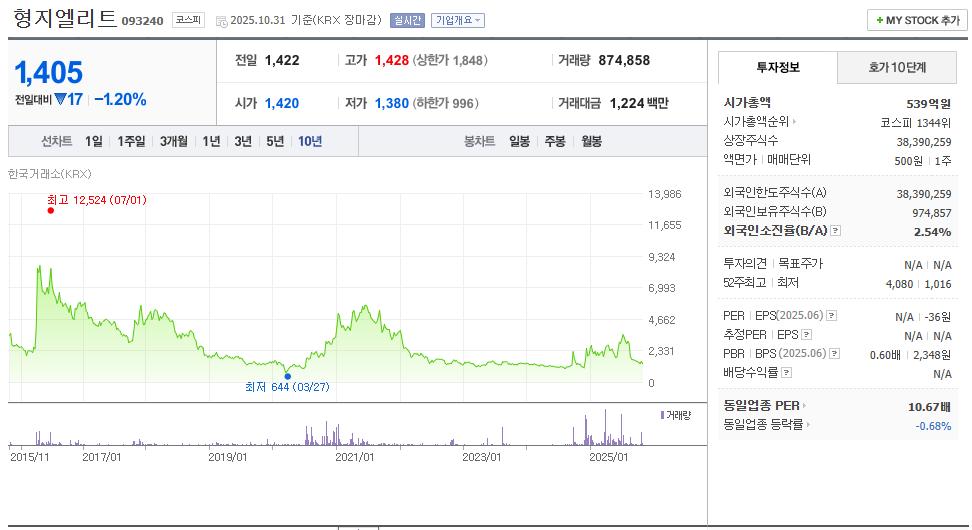The height and width of the screenshot is (530, 972).
Task: Click stock code 093240
Action: click(x=143, y=21)
